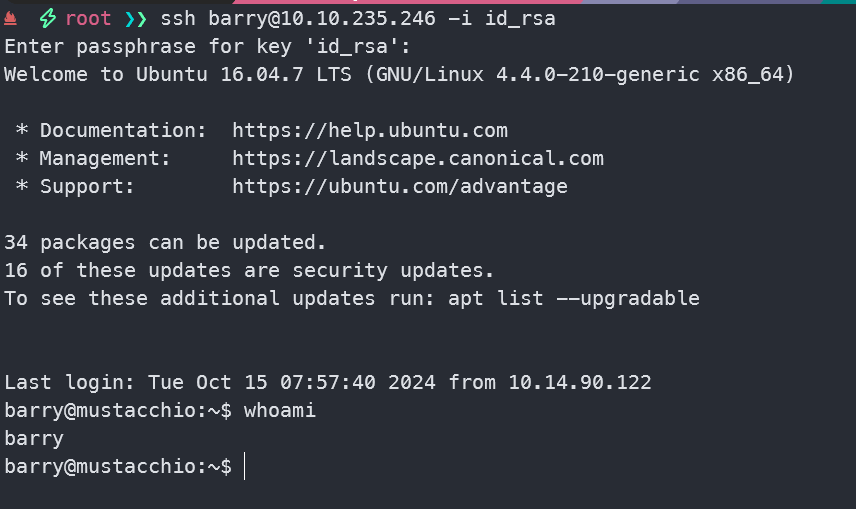Click the blue double-chevron prompt separator
Viewport: 856px width, 509px height.
tap(136, 19)
